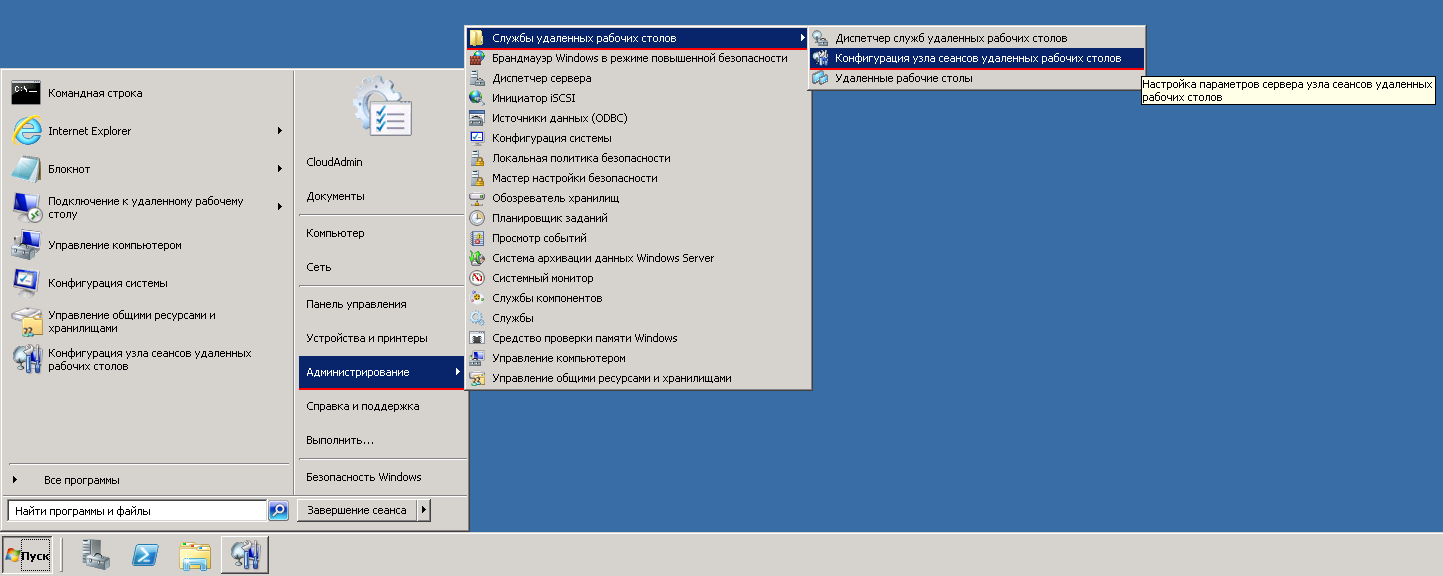Image resolution: width=1443 pixels, height=576 pixels.
Task: Click the Завершение сеанса button
Action: [x=356, y=510]
